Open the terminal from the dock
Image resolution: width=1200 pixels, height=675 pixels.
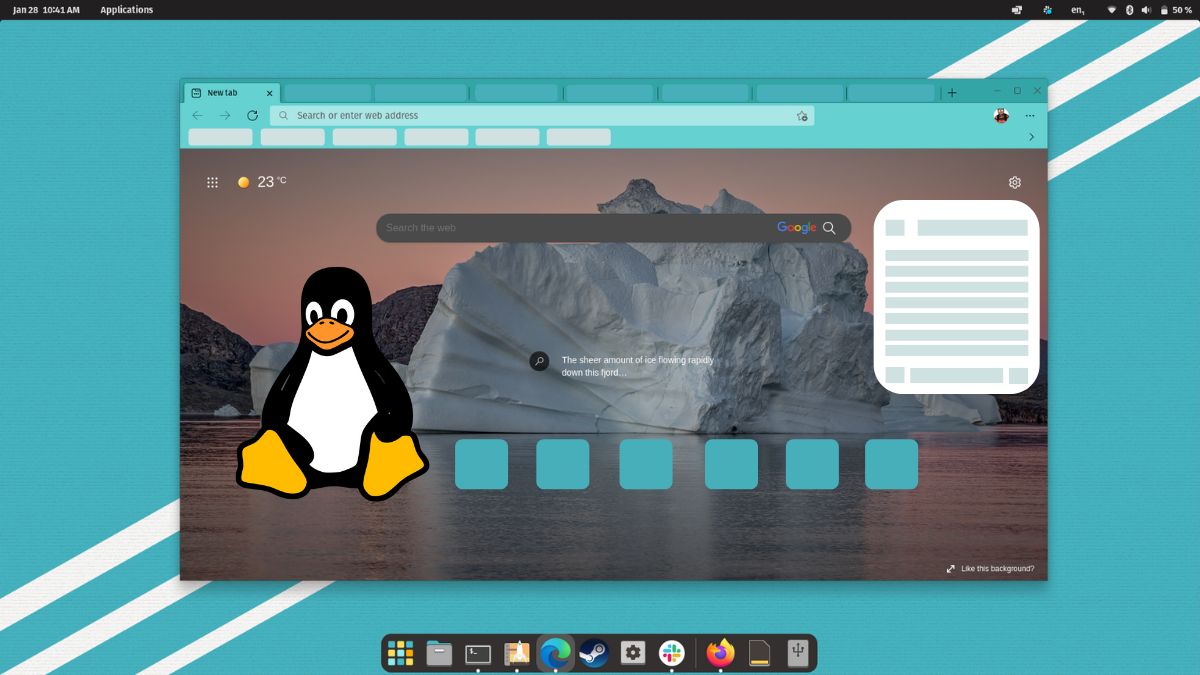click(477, 652)
